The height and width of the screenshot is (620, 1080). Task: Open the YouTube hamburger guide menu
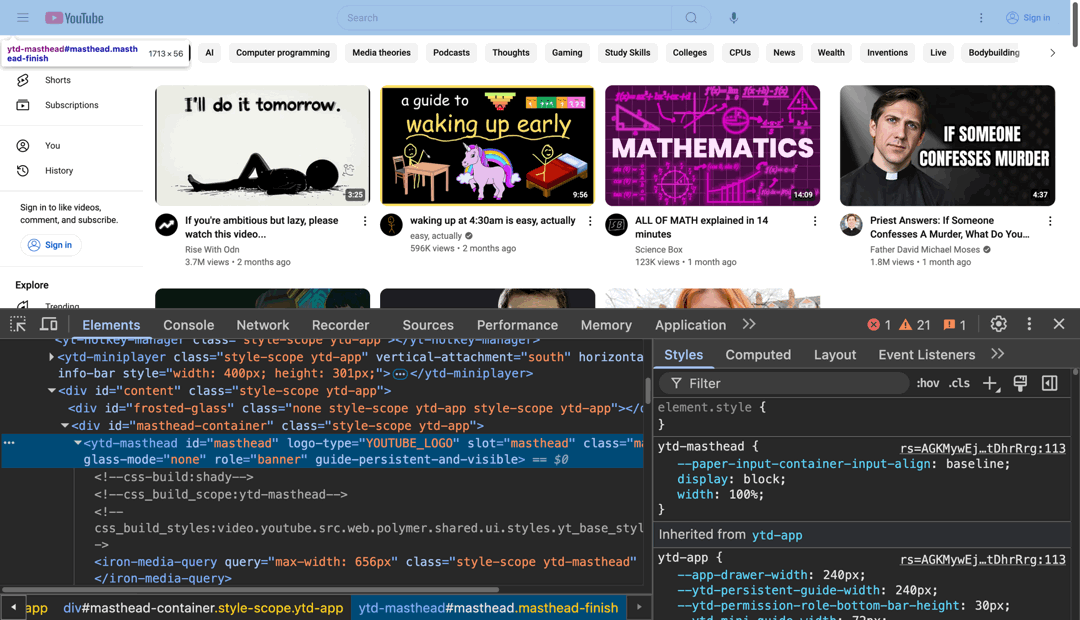[23, 18]
